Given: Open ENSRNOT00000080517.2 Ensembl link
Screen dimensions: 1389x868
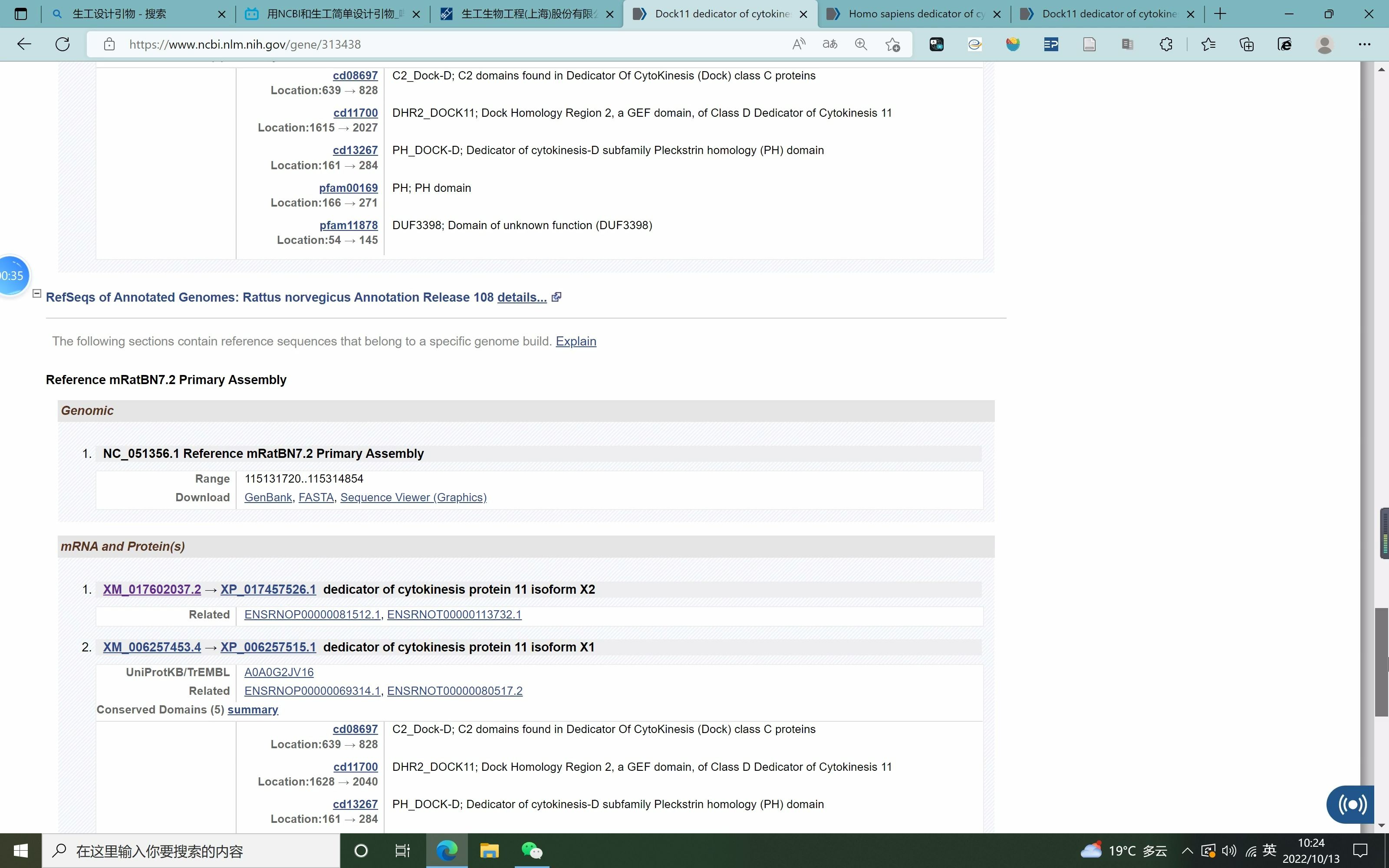Looking at the screenshot, I should (x=454, y=691).
